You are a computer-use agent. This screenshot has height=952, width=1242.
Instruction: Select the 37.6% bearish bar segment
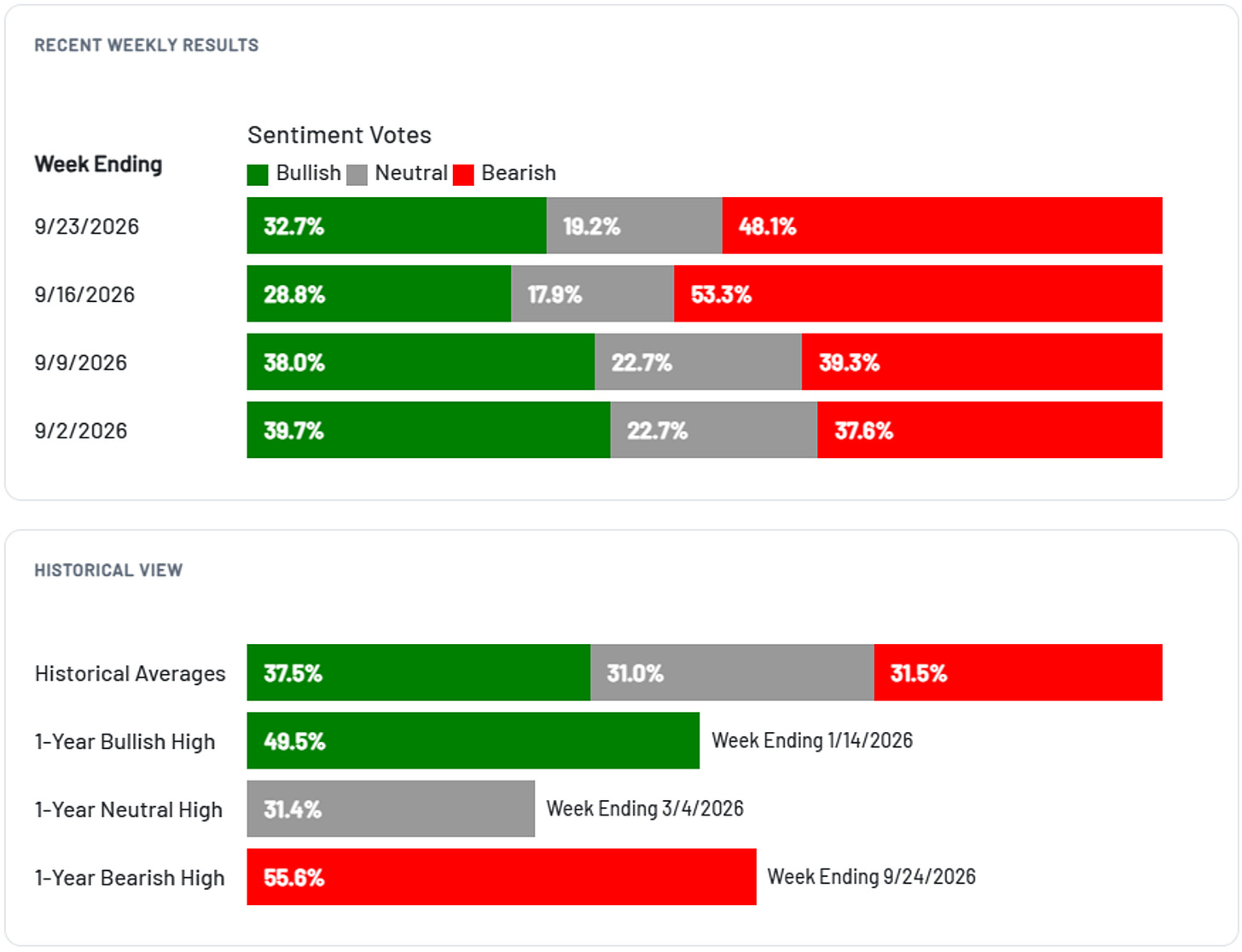(x=990, y=431)
